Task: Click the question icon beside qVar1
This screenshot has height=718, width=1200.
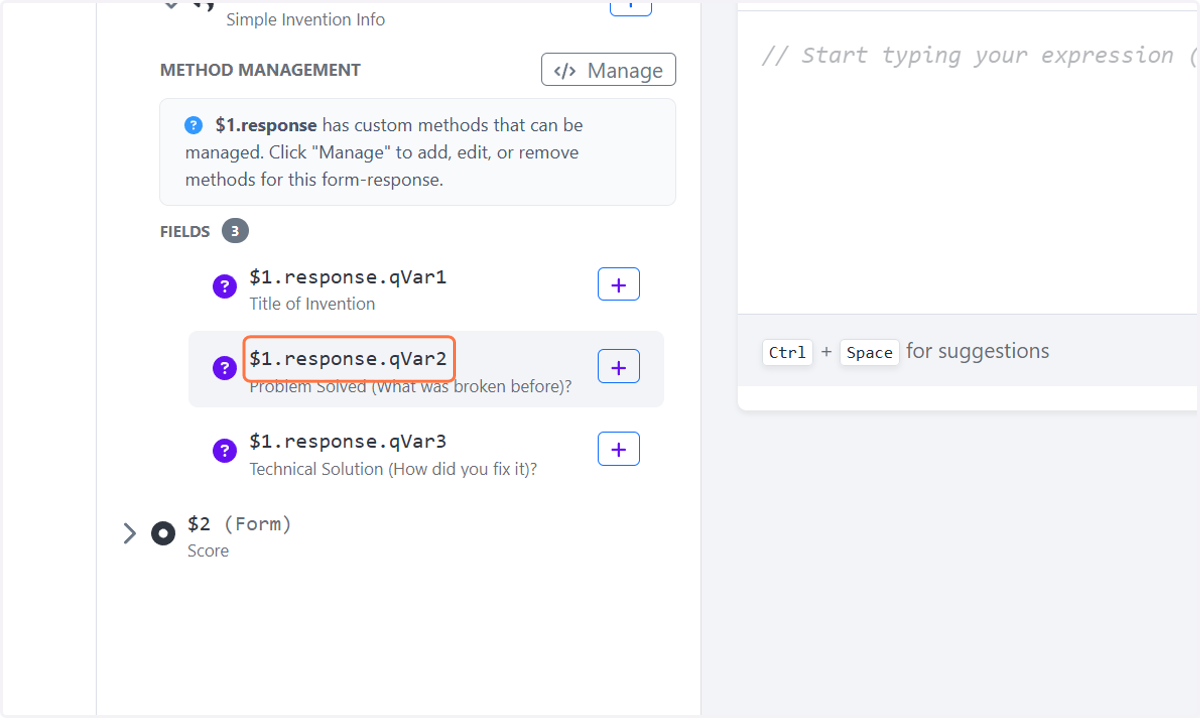Action: point(225,287)
